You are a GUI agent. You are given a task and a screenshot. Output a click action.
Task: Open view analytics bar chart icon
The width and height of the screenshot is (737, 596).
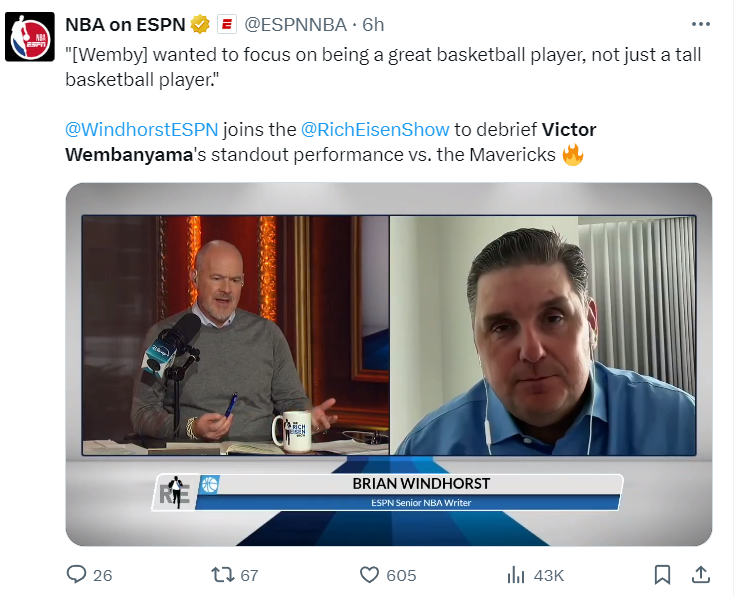click(x=516, y=575)
